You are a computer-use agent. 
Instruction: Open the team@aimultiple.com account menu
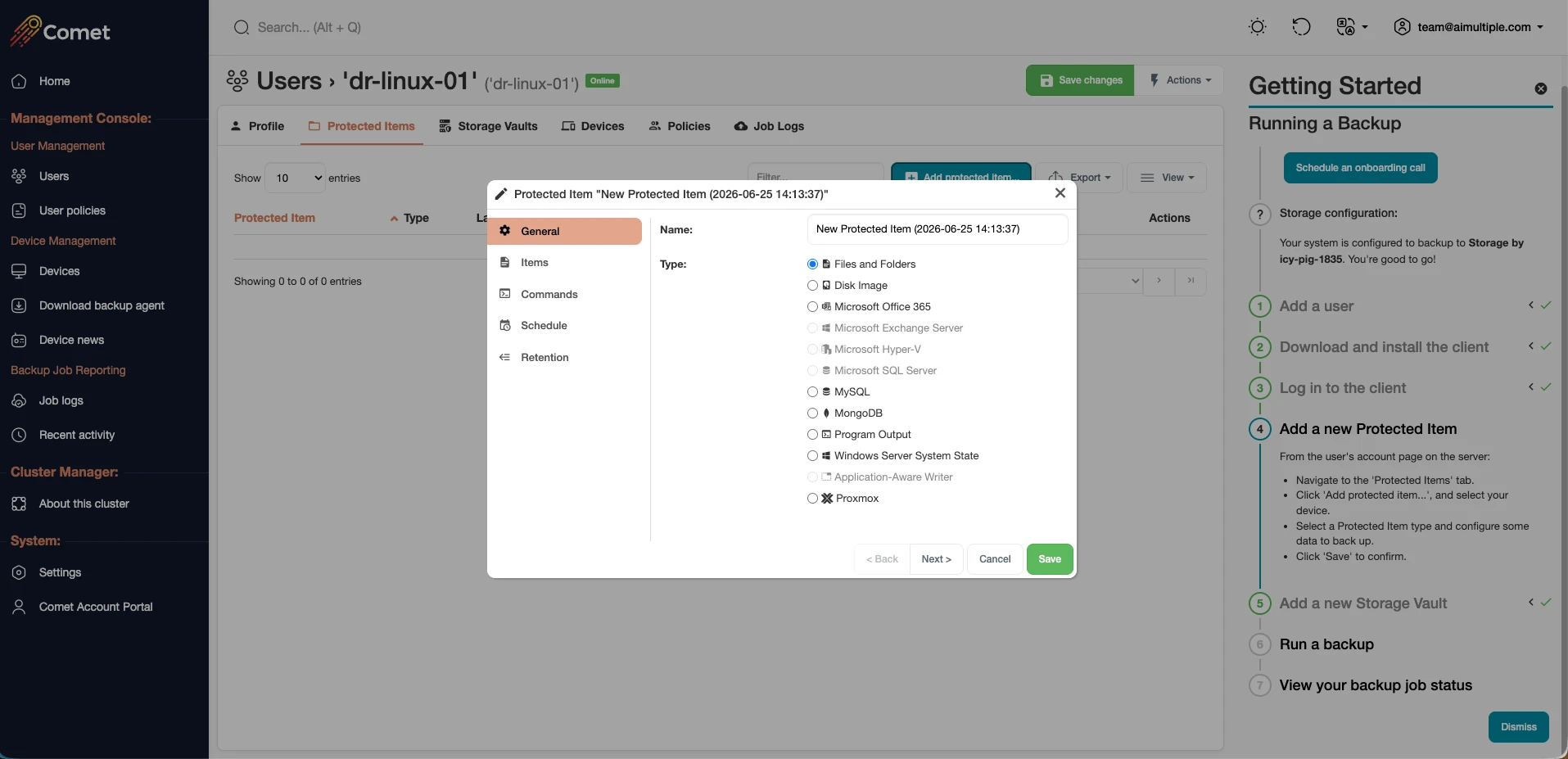1468,27
